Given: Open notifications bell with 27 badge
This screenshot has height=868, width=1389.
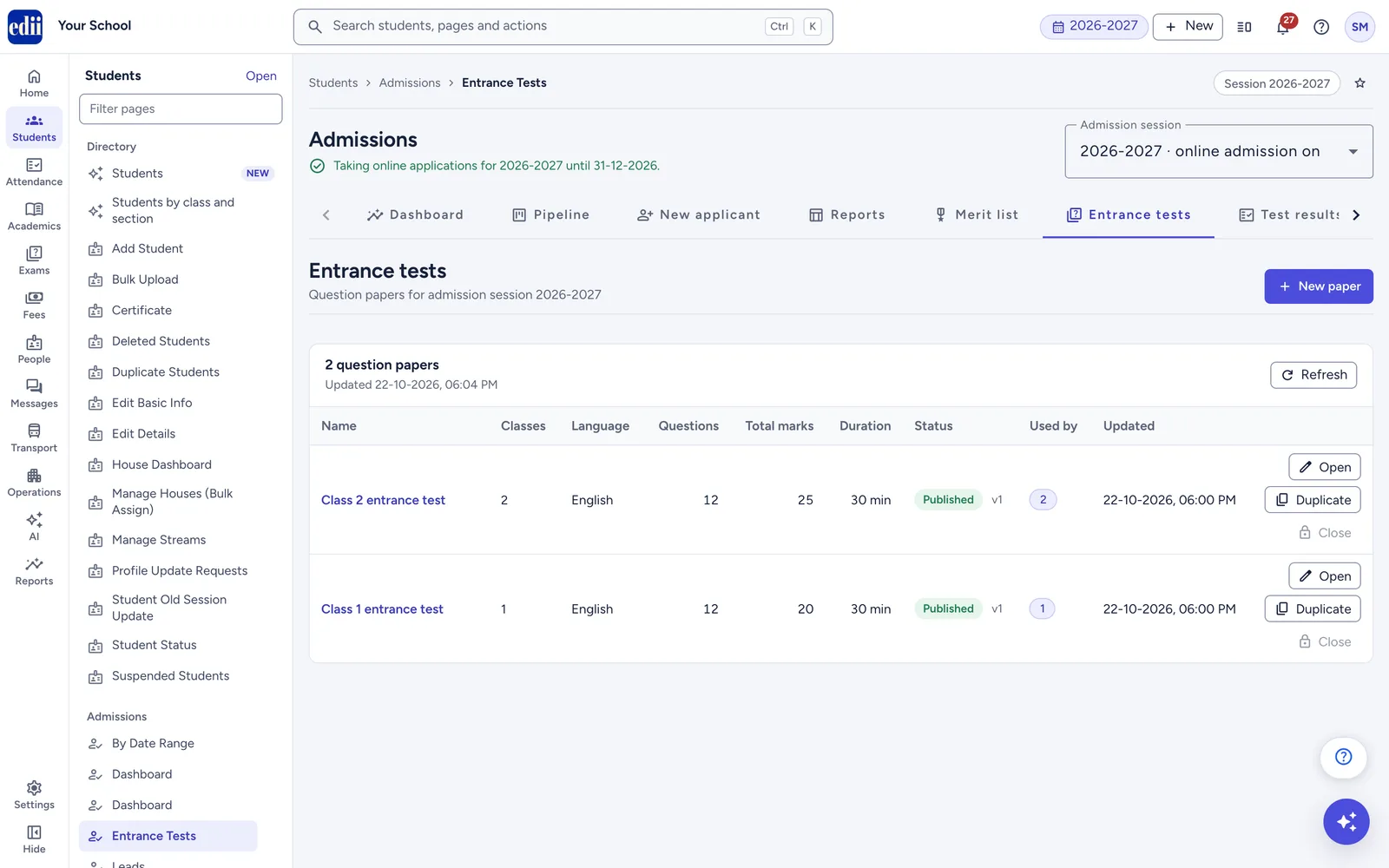Looking at the screenshot, I should pyautogui.click(x=1283, y=27).
